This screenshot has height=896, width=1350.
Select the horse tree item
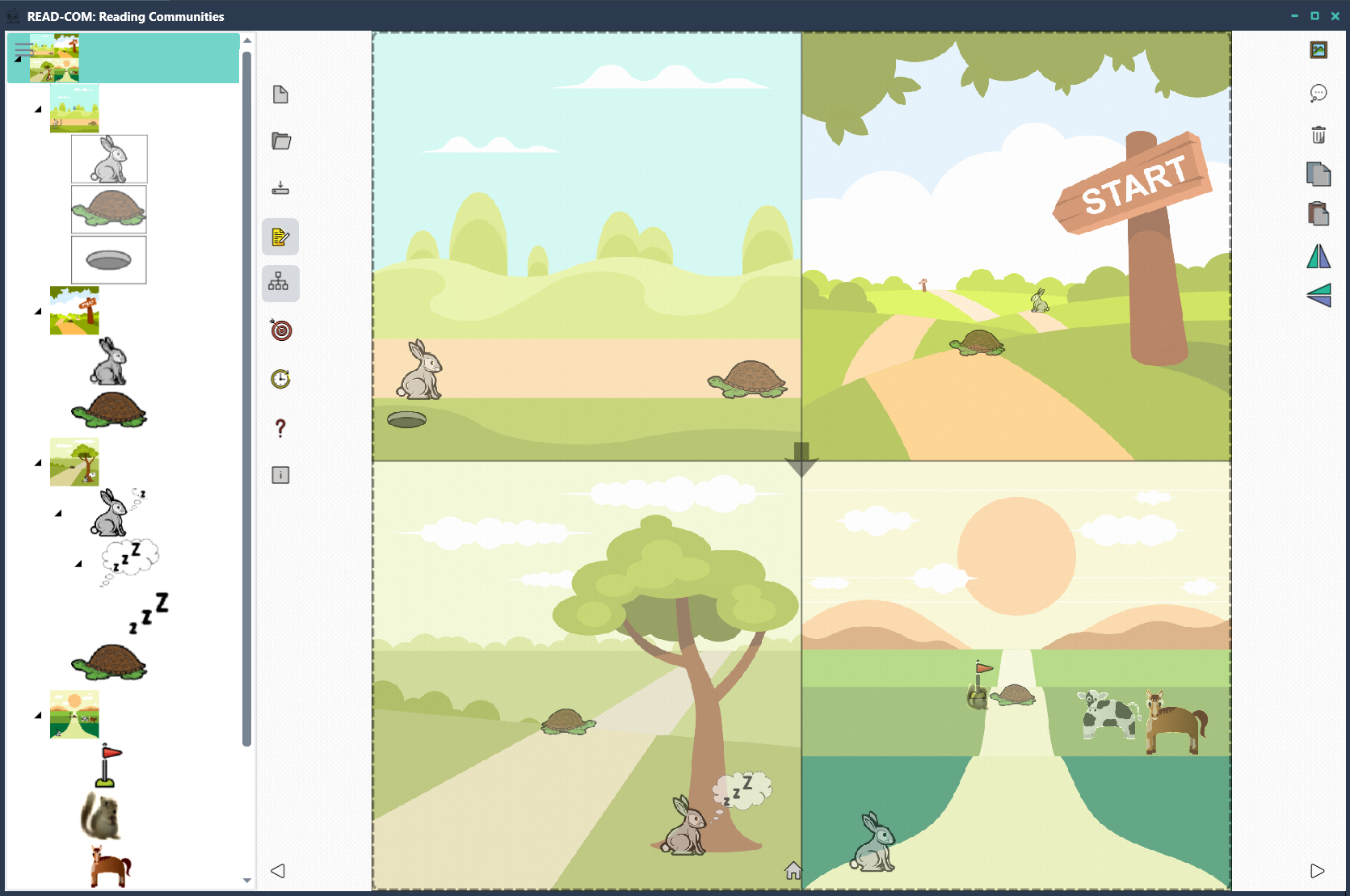(110, 866)
